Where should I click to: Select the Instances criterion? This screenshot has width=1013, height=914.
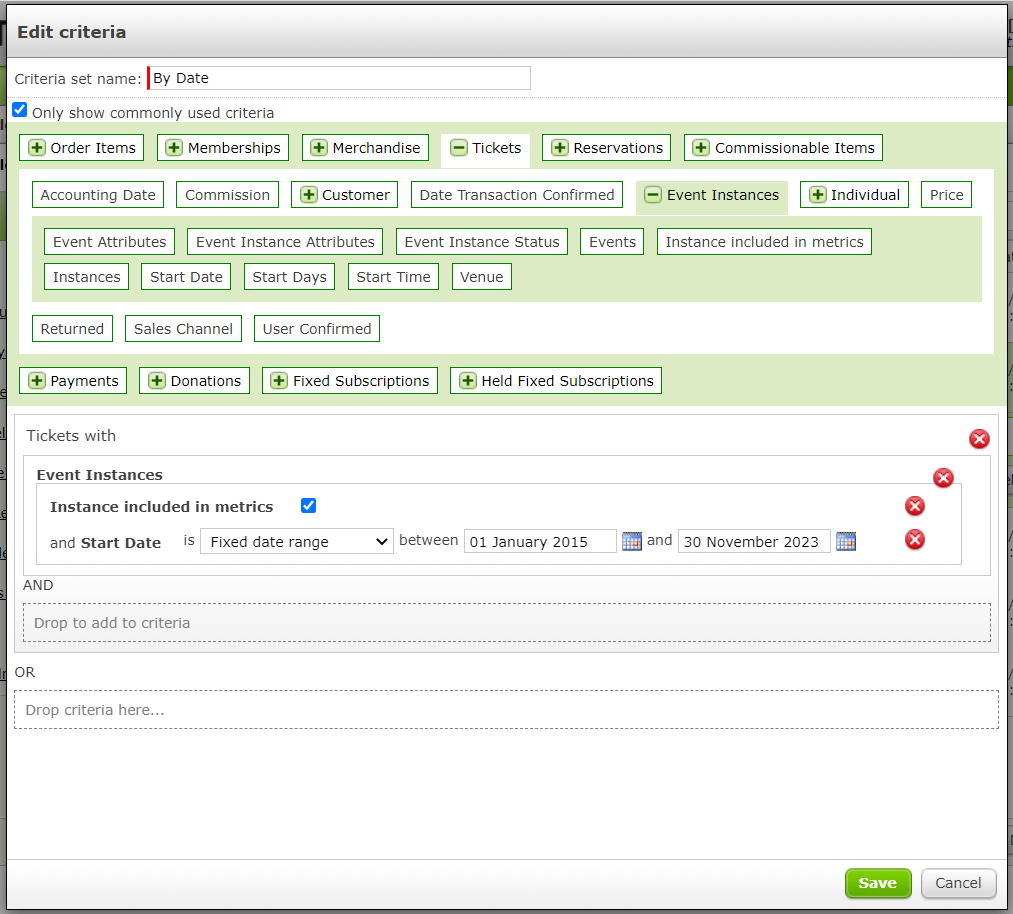87,276
